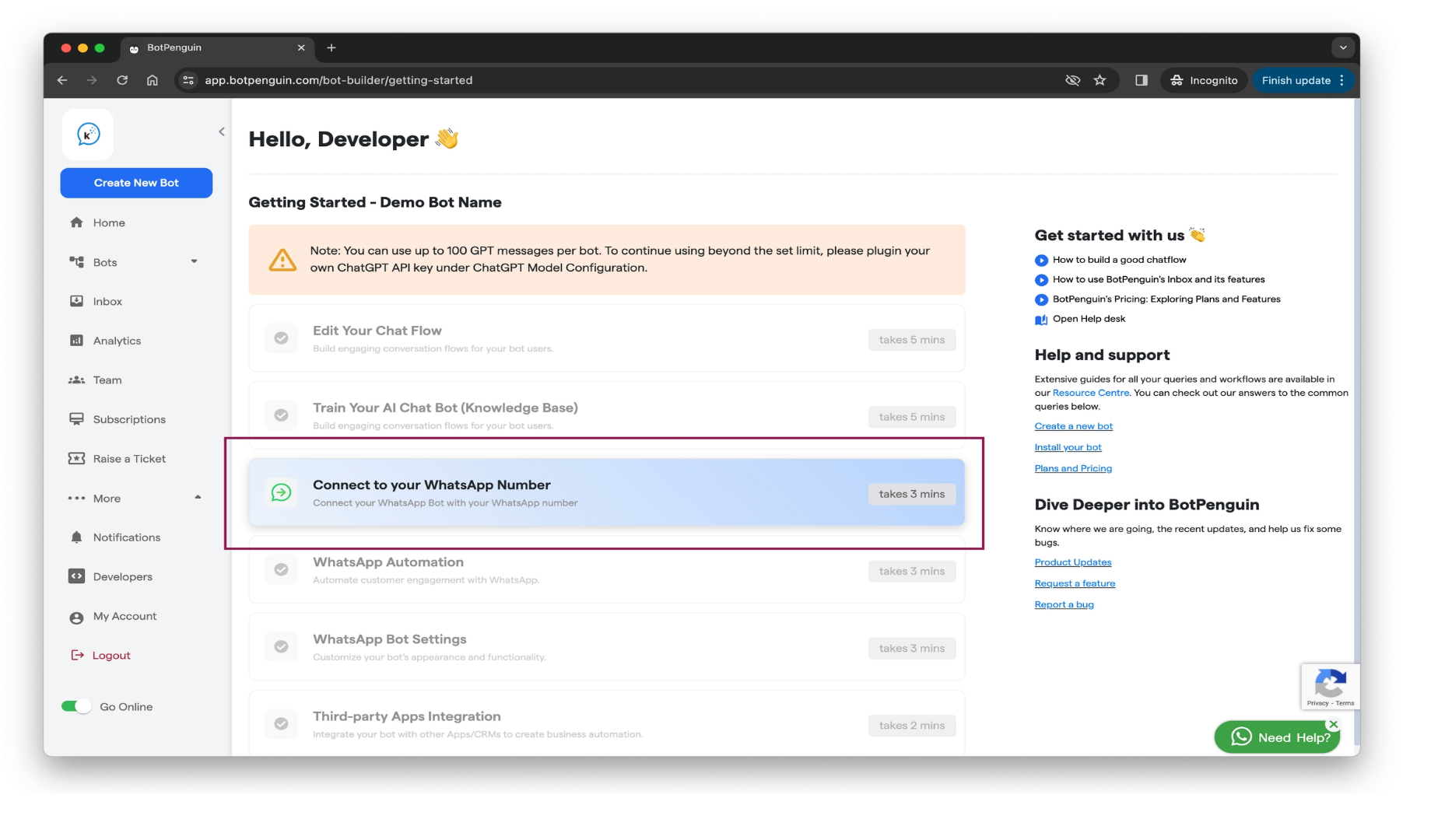This screenshot has width=1452, height=840.
Task: Select Subscriptions in the sidebar
Action: tap(129, 419)
